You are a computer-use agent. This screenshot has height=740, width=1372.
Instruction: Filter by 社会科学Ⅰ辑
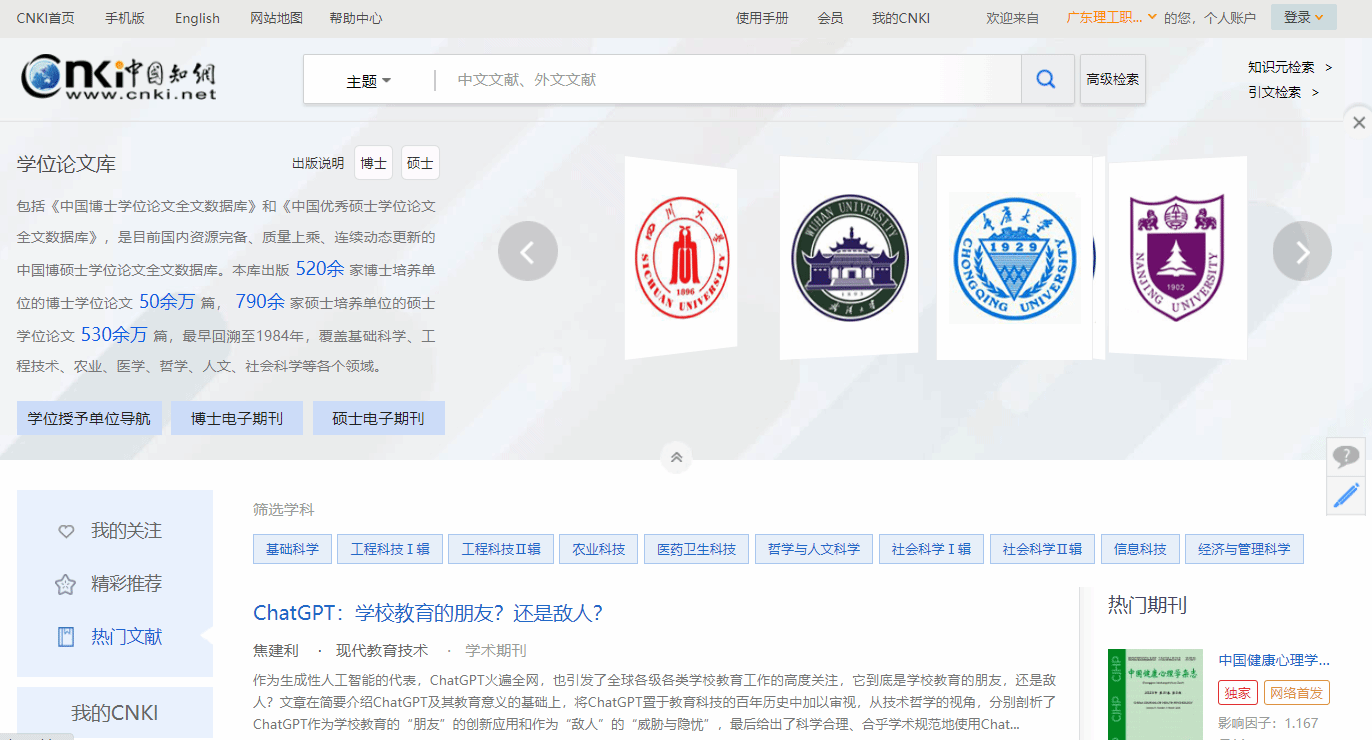tap(931, 549)
